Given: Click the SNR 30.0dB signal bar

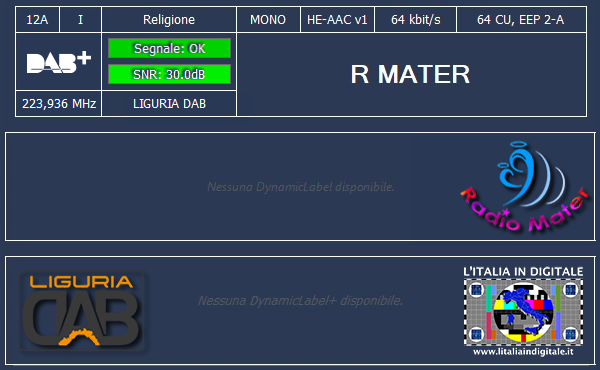Looking at the screenshot, I should [169, 74].
